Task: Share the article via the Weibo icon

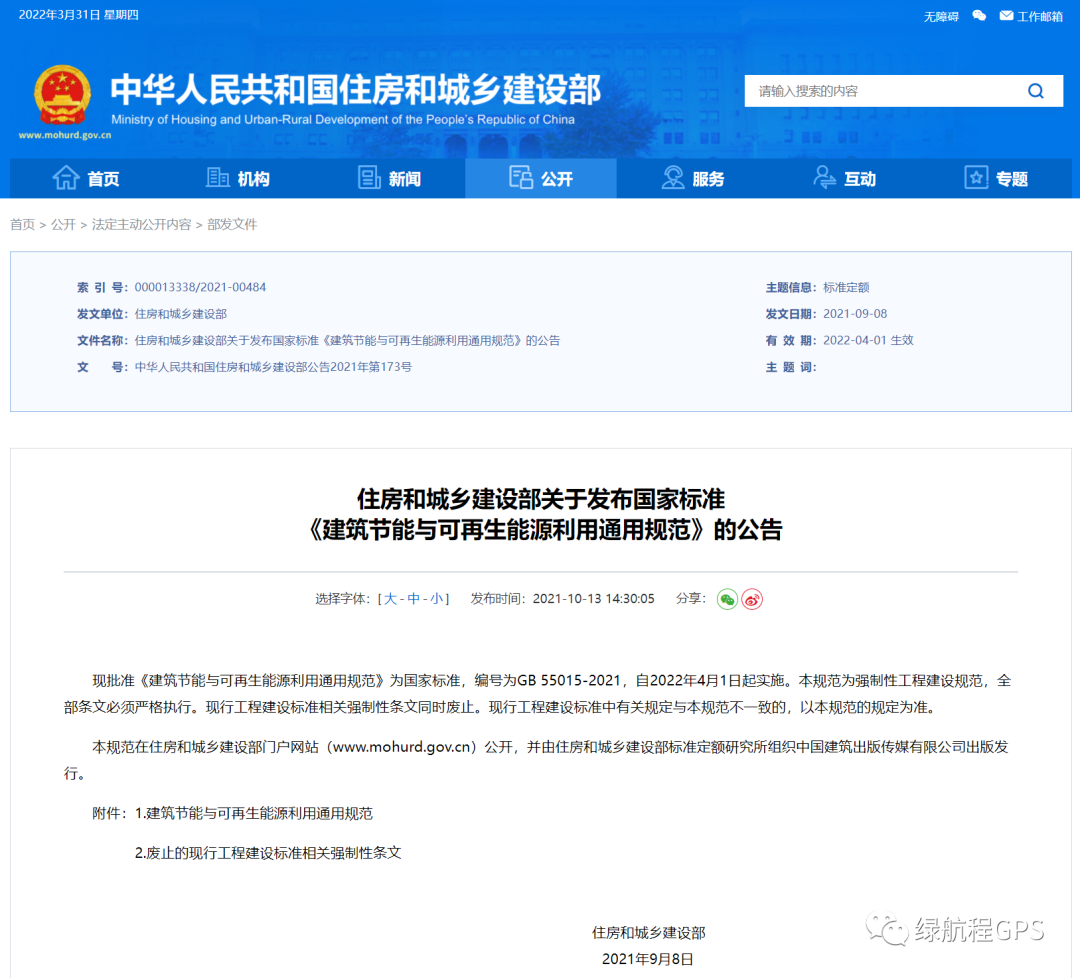Action: point(751,598)
